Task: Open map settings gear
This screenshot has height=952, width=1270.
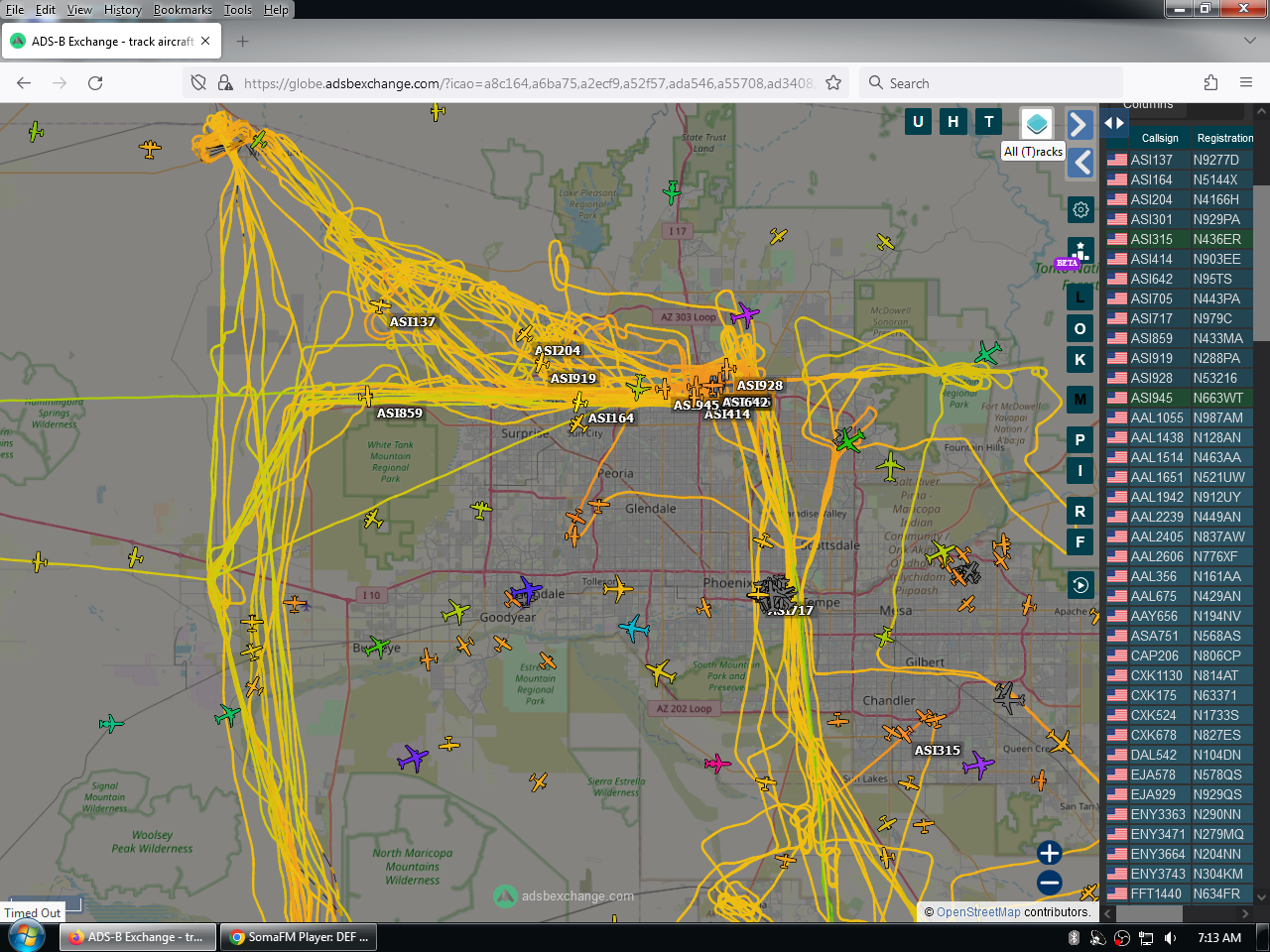Action: coord(1080,209)
